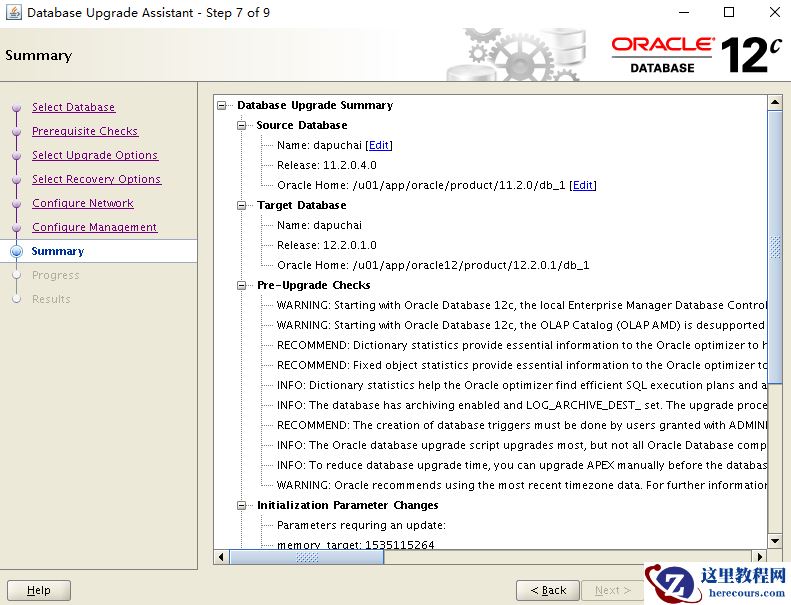Image resolution: width=791 pixels, height=605 pixels.
Task: Click the horizontal scrollbar thumb
Action: coord(307,557)
